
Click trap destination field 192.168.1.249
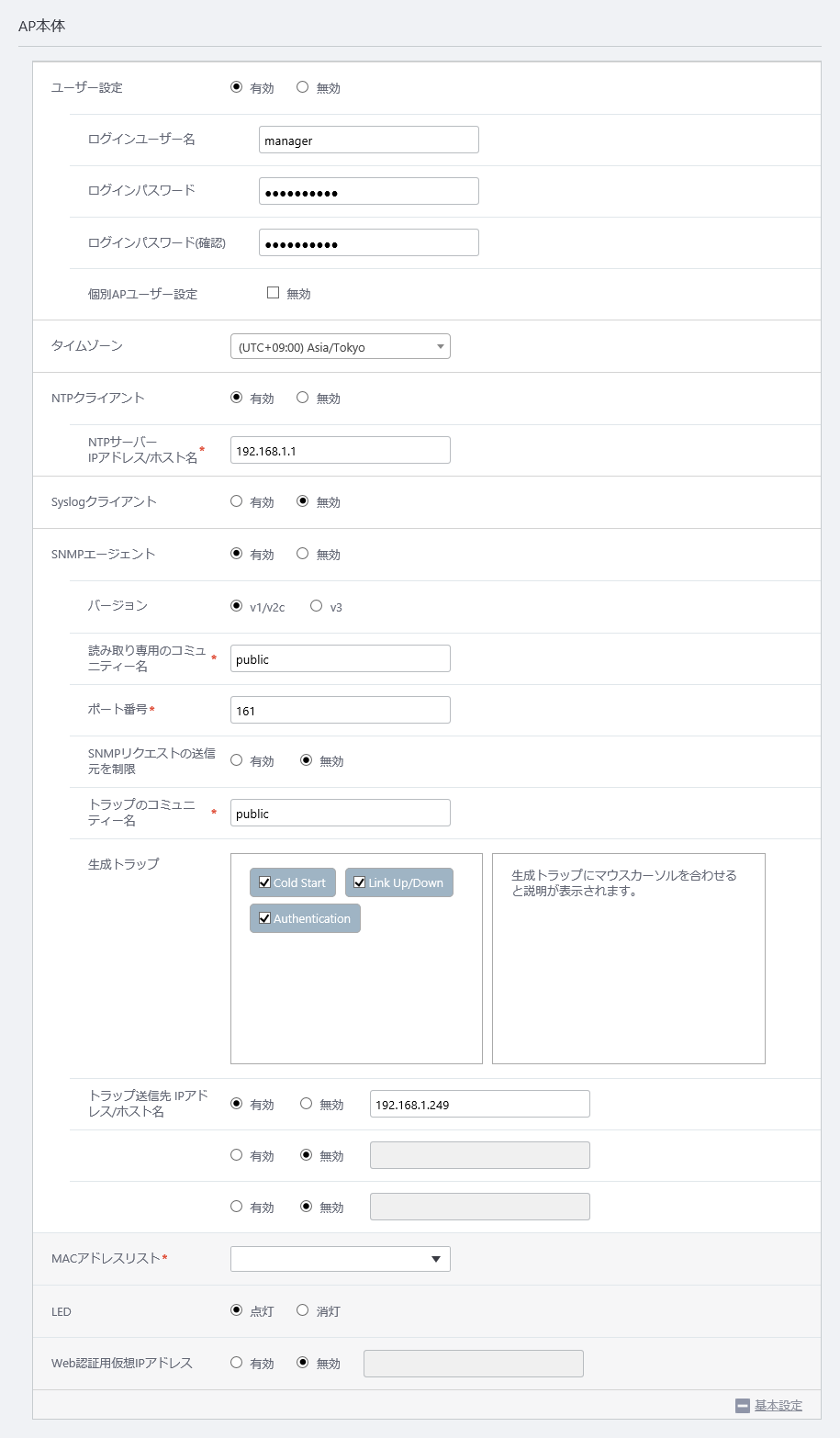pos(479,1104)
